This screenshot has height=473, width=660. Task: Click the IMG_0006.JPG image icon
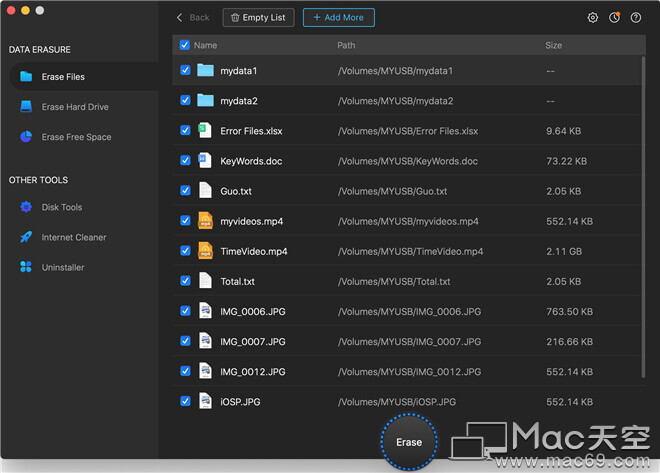205,311
